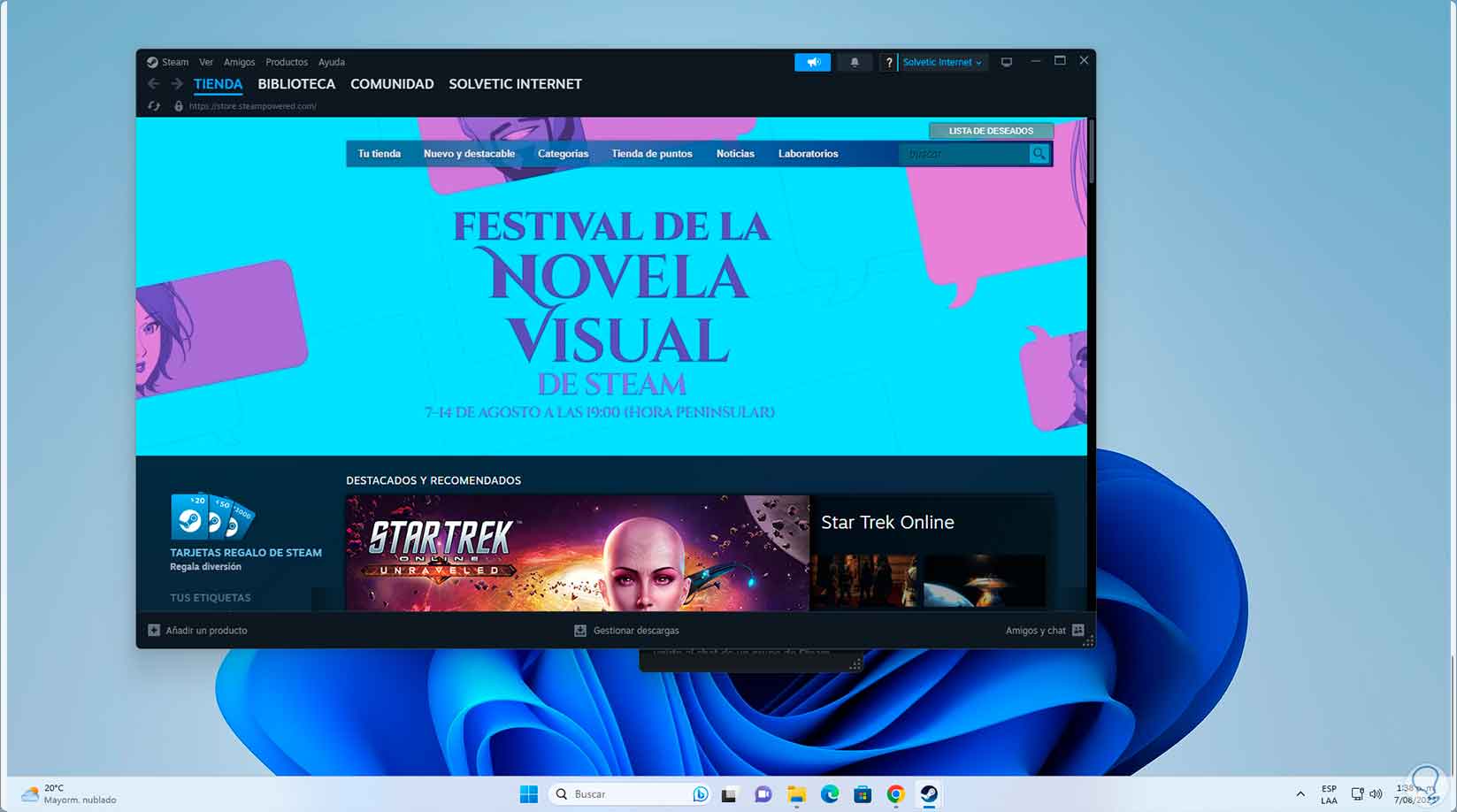Click the Regala diversión text
Screen dimensions: 1457x812
tap(205, 567)
